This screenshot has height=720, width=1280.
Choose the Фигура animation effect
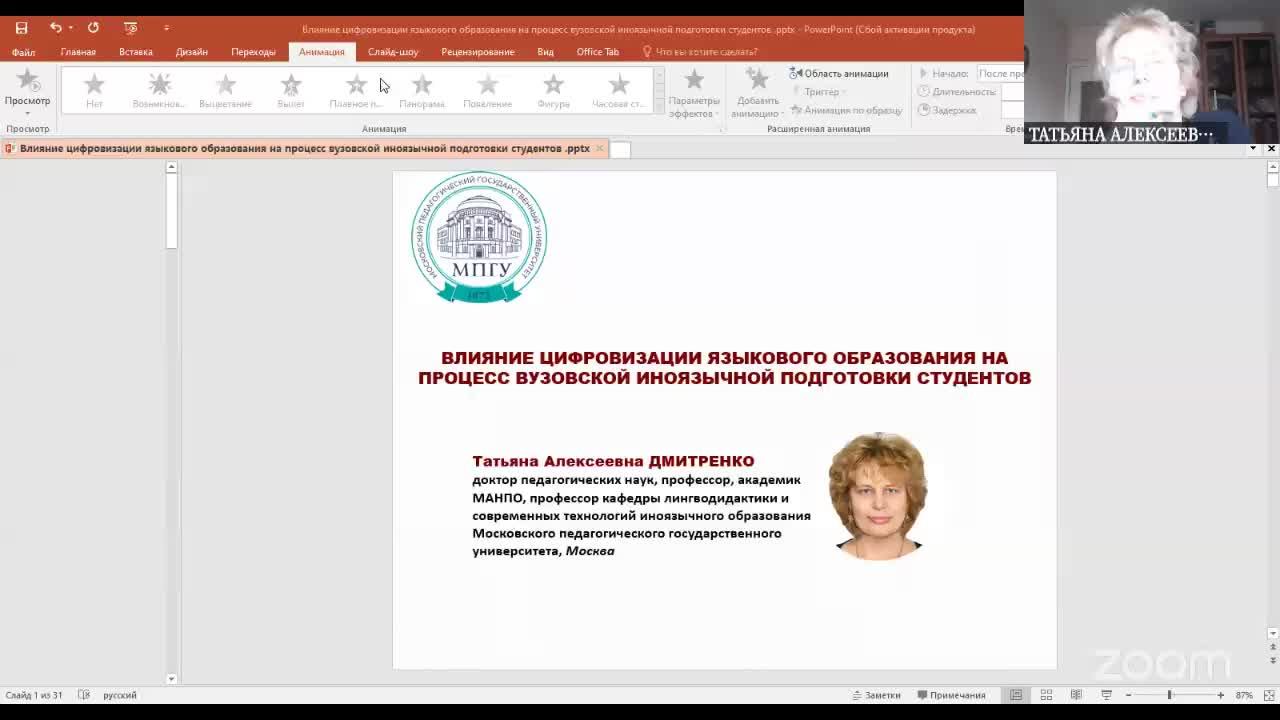tap(553, 90)
